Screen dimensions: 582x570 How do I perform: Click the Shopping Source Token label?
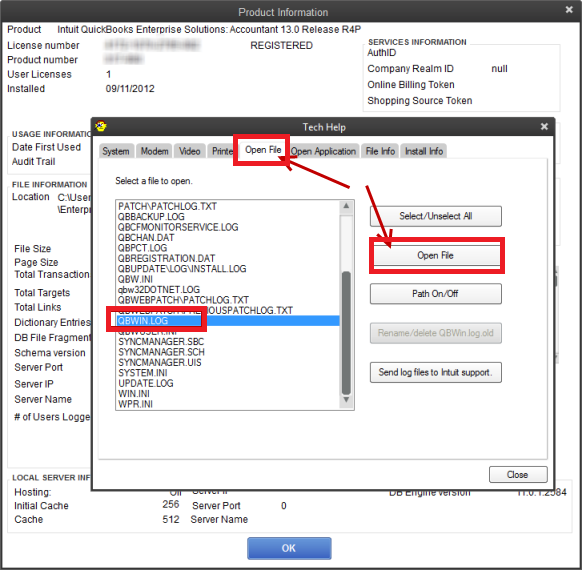420,101
